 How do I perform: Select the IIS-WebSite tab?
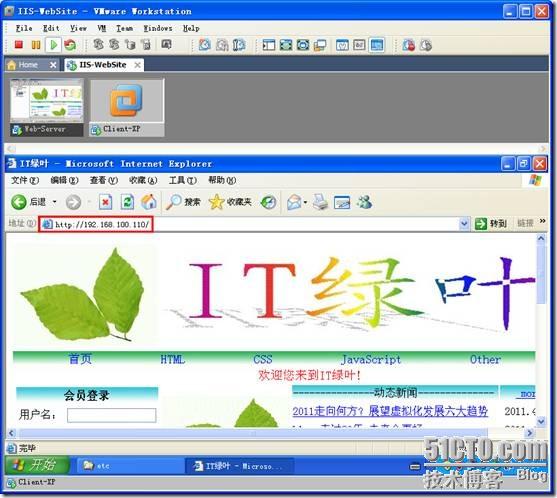point(103,65)
